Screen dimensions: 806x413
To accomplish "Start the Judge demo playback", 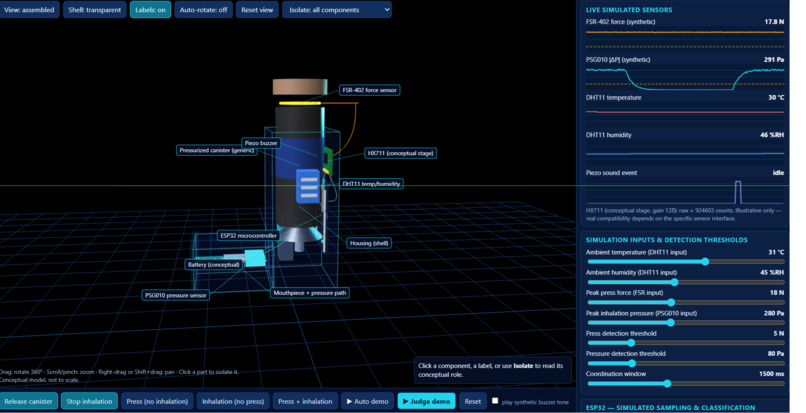I will tap(426, 401).
